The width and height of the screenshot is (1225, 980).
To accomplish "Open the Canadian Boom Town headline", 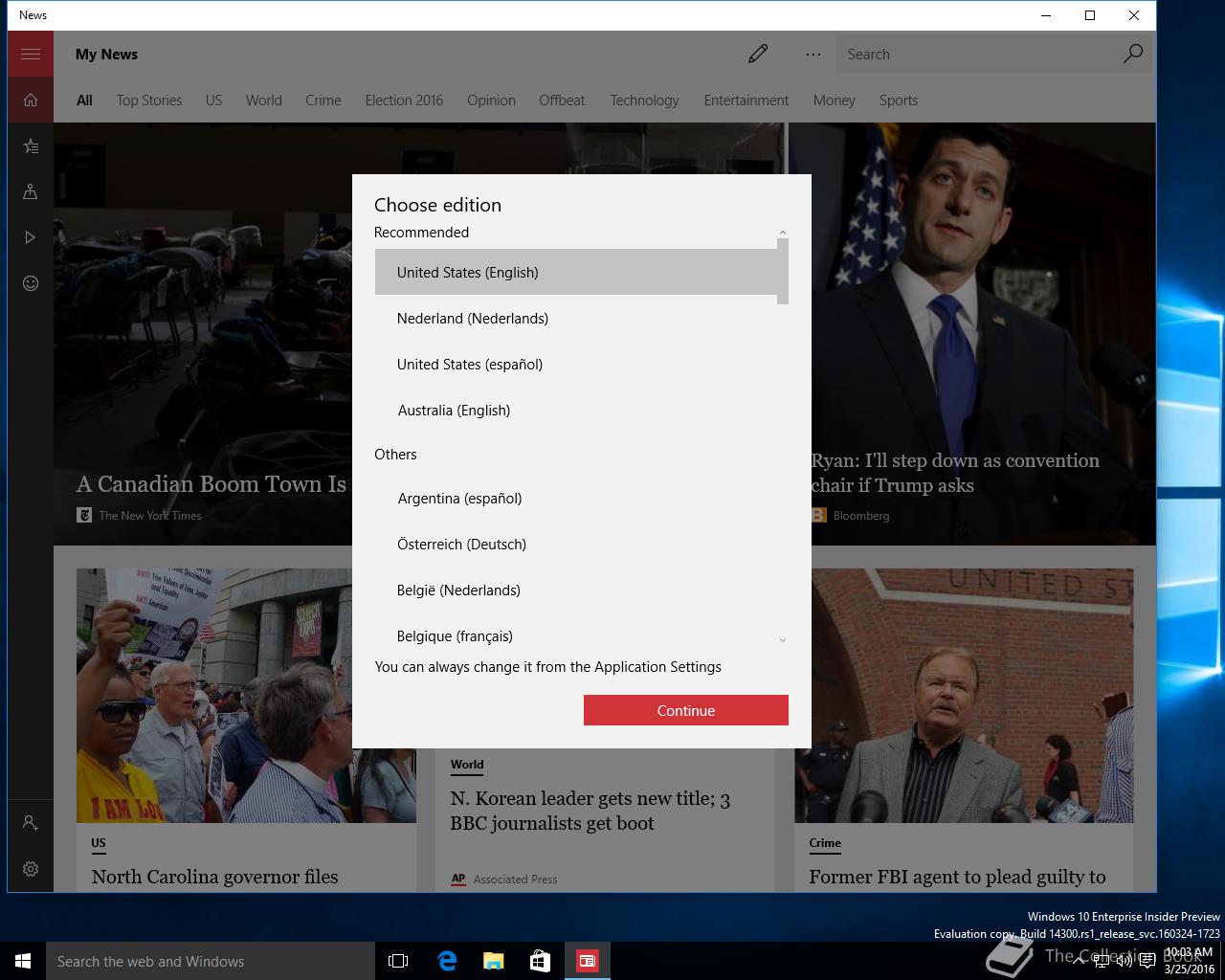I will coord(212,484).
